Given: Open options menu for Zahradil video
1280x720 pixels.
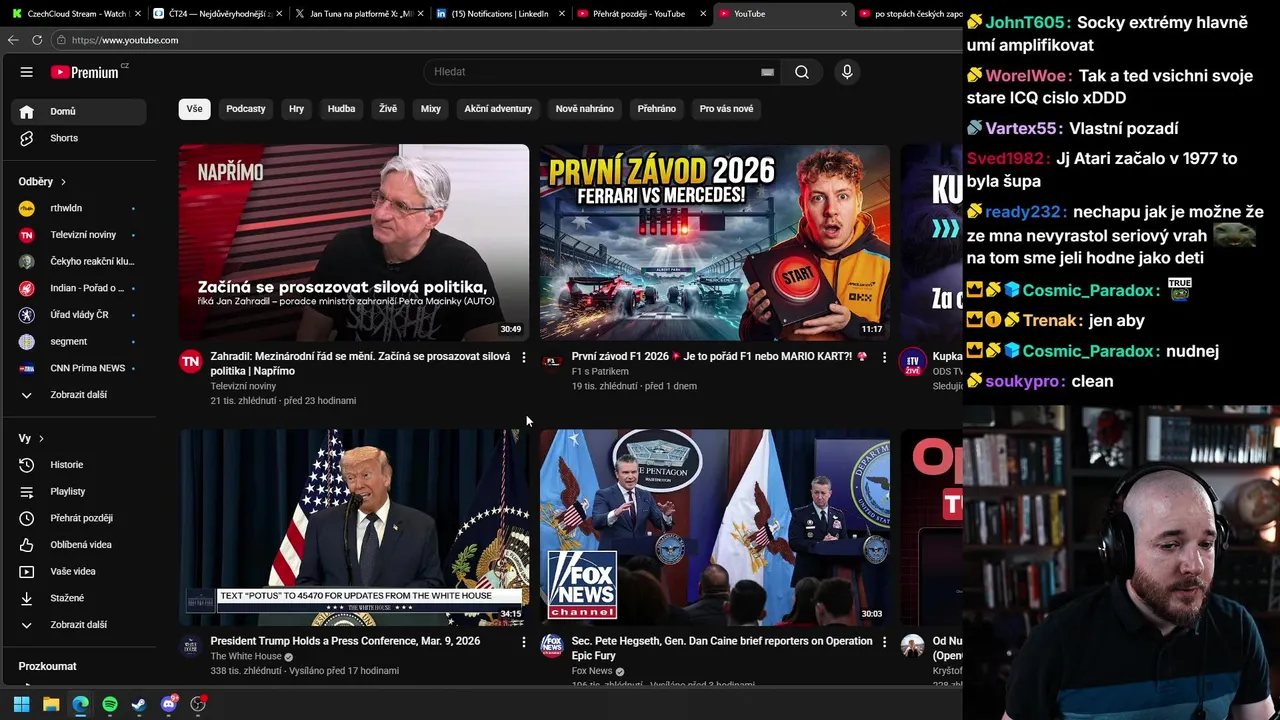Looking at the screenshot, I should pos(523,357).
